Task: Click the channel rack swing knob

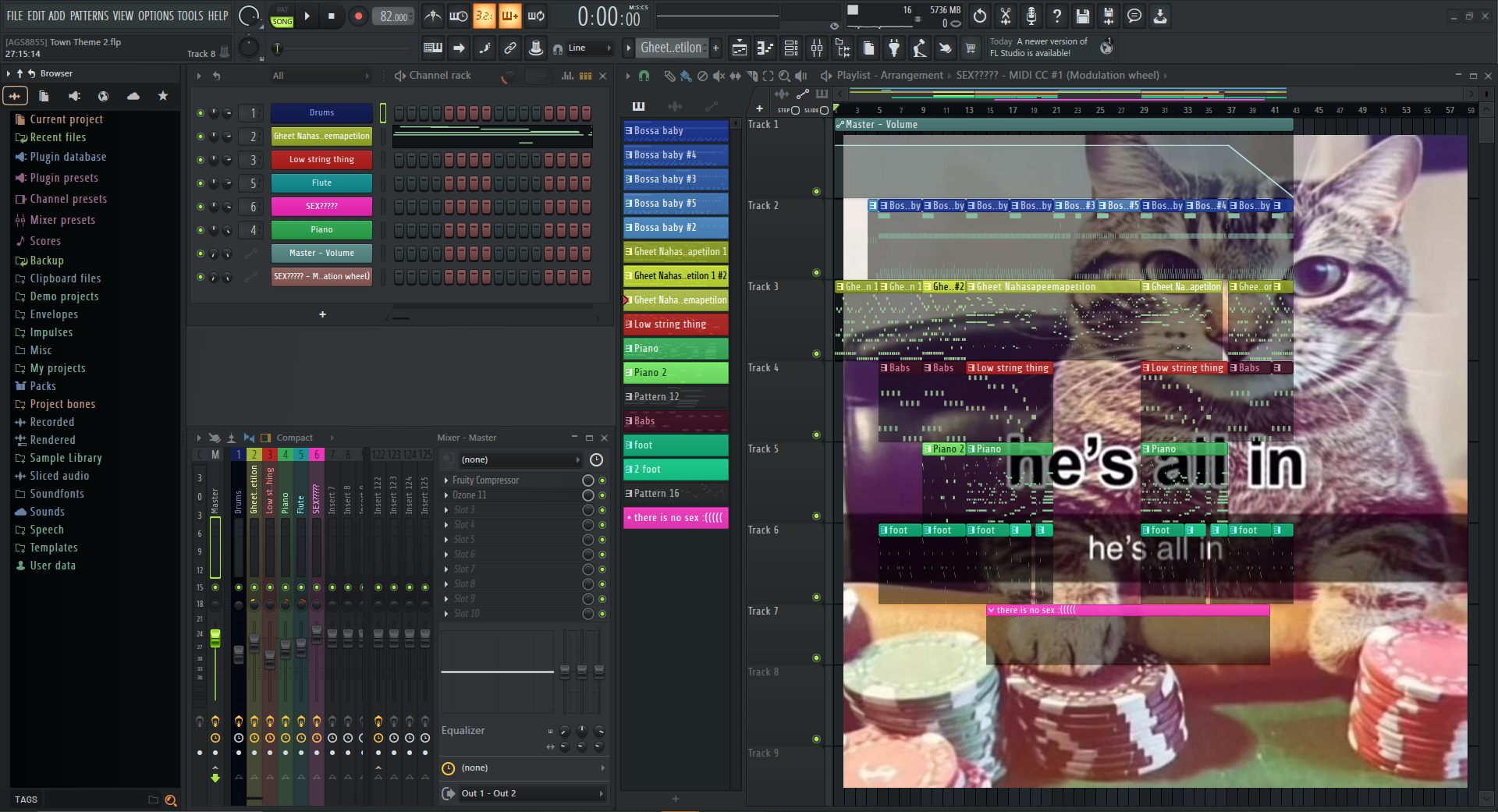Action: [x=508, y=76]
